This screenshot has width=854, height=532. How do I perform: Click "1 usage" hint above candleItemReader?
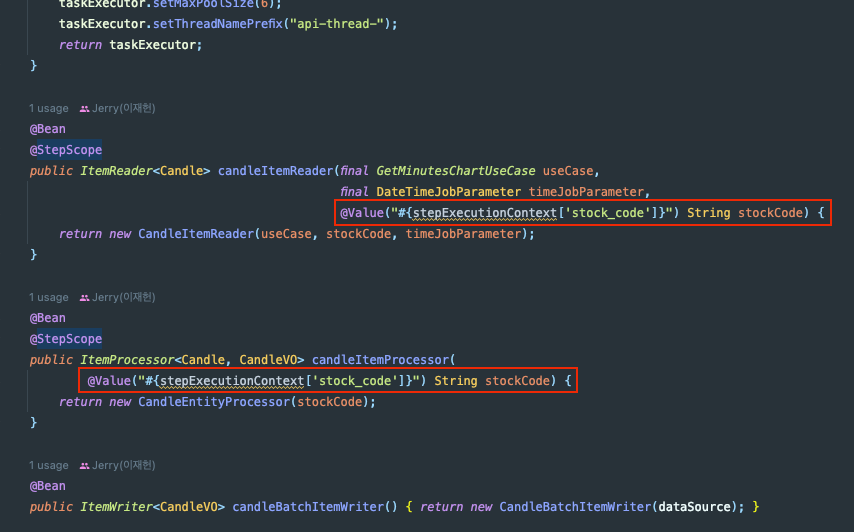click(48, 108)
